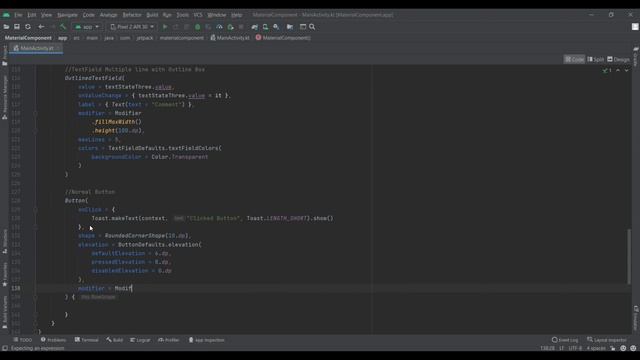Click the Back navigation arrow
Screen dimensions: 640x360
point(41,27)
